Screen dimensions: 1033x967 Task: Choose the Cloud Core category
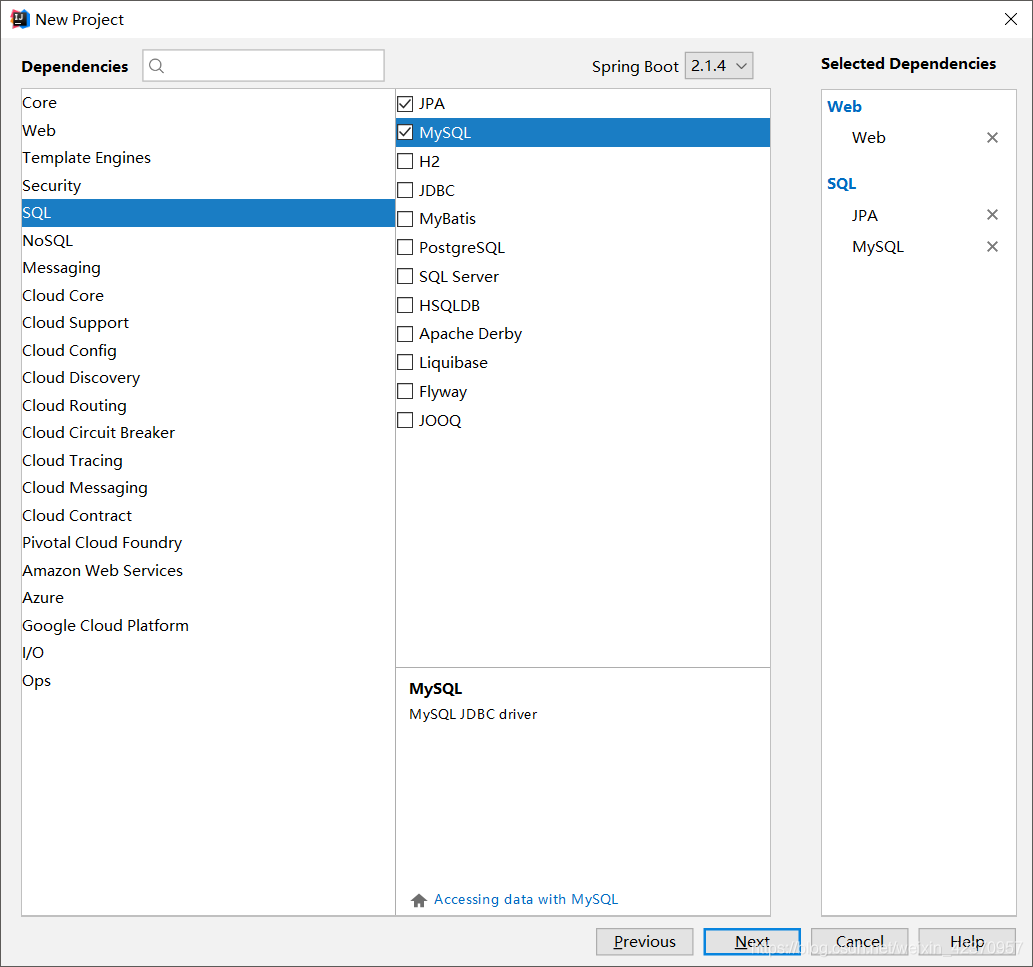click(x=208, y=296)
